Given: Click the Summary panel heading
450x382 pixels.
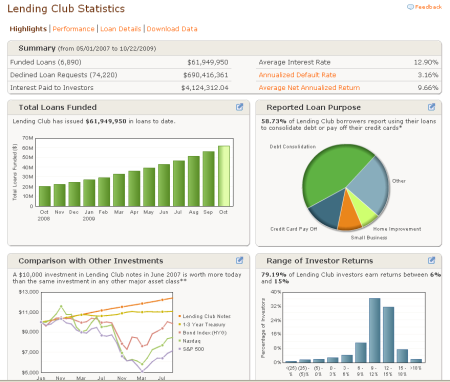Looking at the screenshot, I should coord(37,48).
